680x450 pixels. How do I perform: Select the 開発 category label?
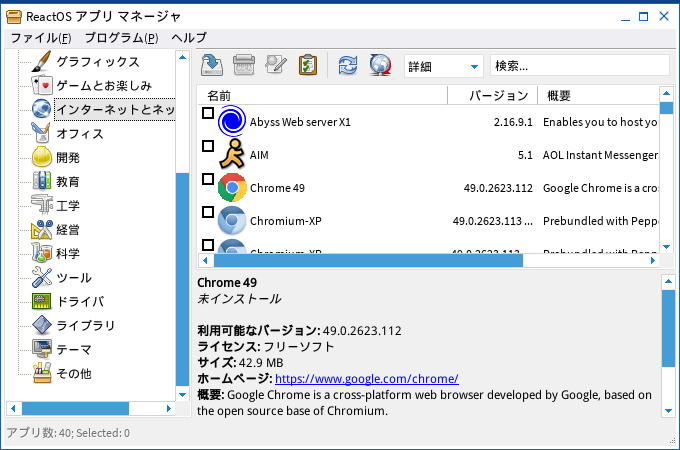(68, 157)
